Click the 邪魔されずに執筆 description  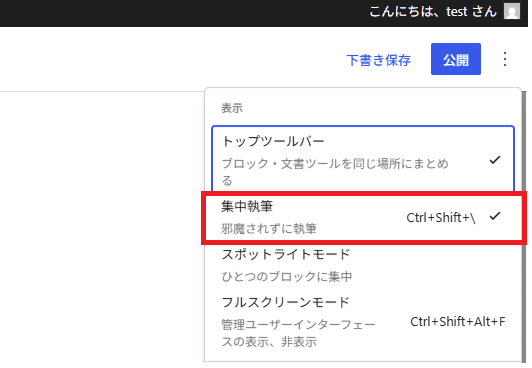click(269, 229)
